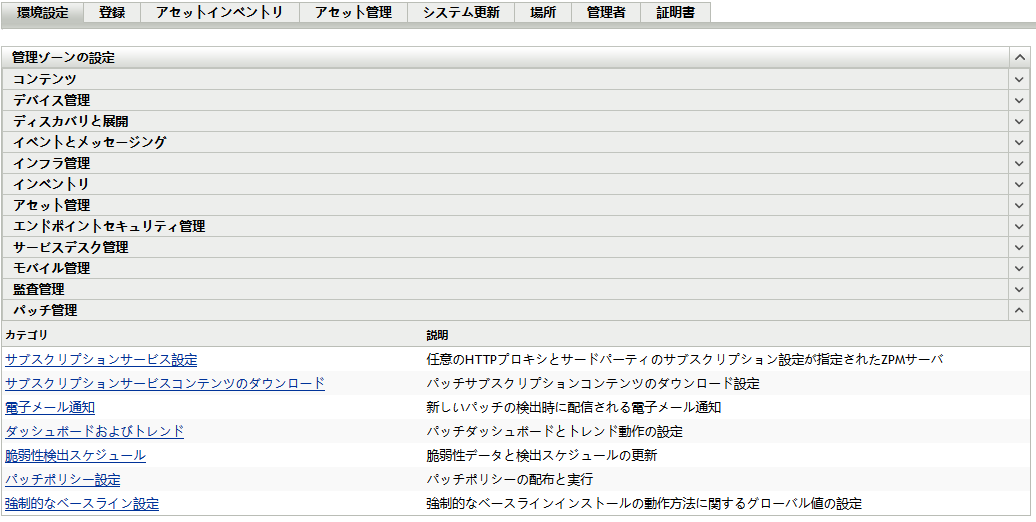1036x522 pixels.
Task: Open the 登録 tab
Action: click(x=112, y=13)
